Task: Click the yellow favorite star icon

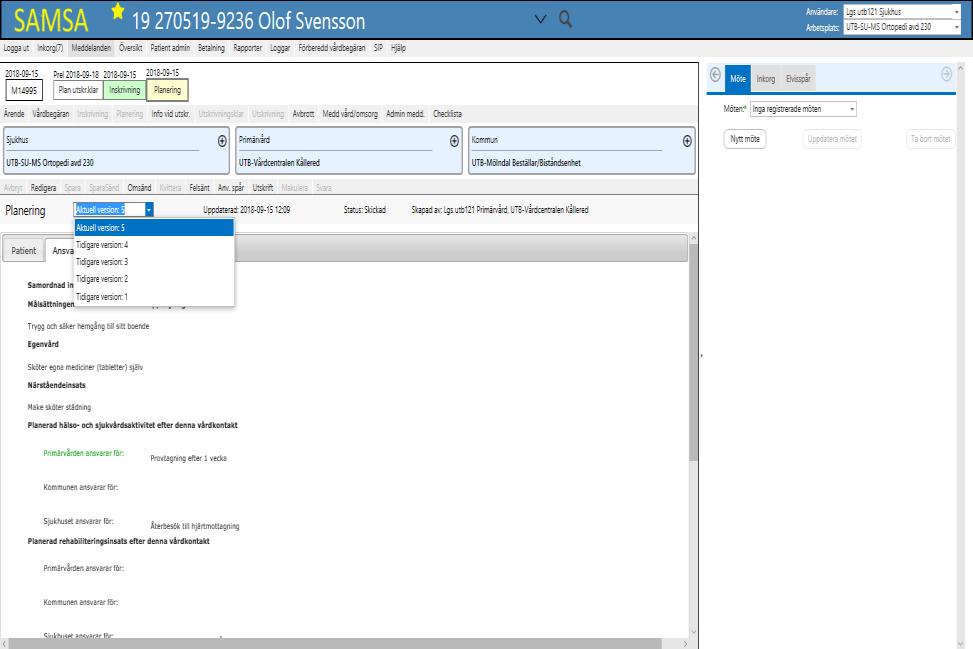Action: 117,11
